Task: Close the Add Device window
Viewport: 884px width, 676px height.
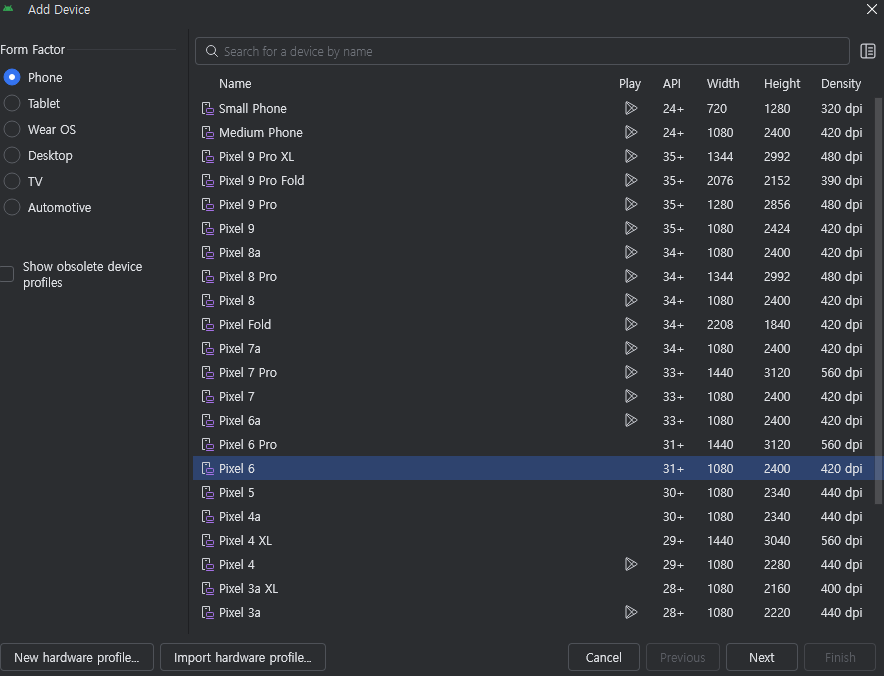Action: pos(872,9)
